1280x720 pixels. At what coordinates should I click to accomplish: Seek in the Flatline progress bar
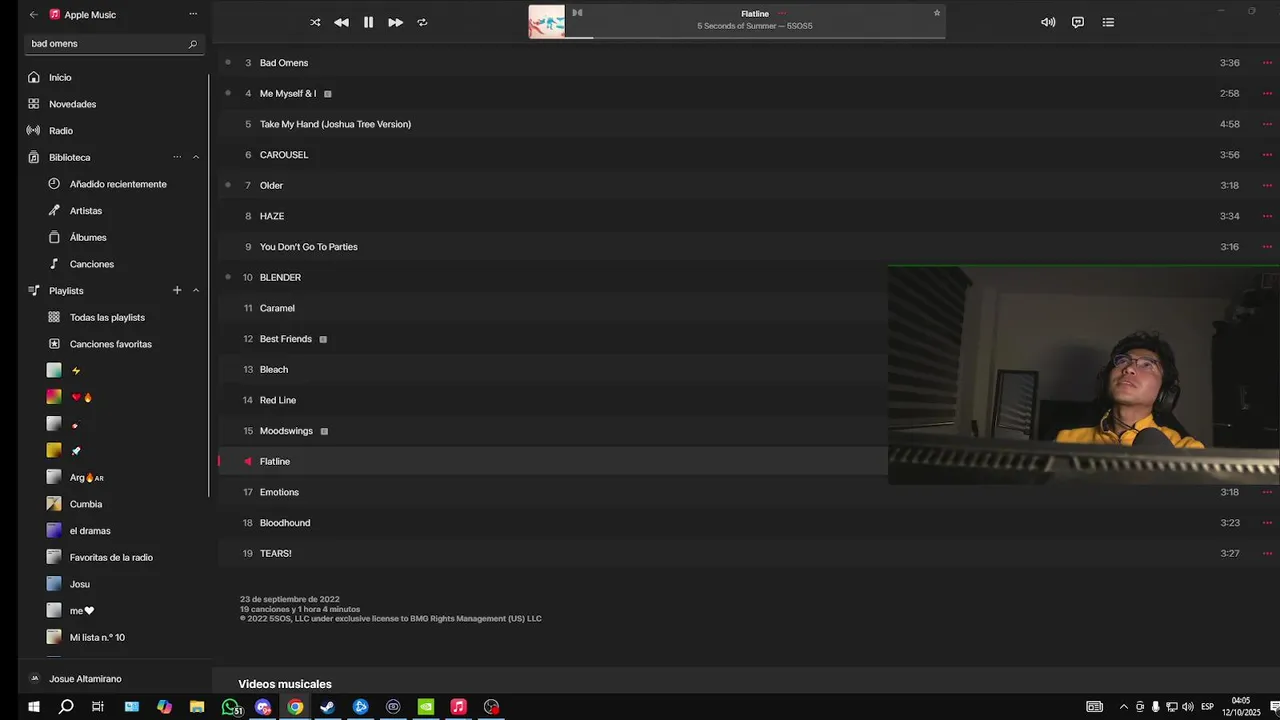coord(755,38)
